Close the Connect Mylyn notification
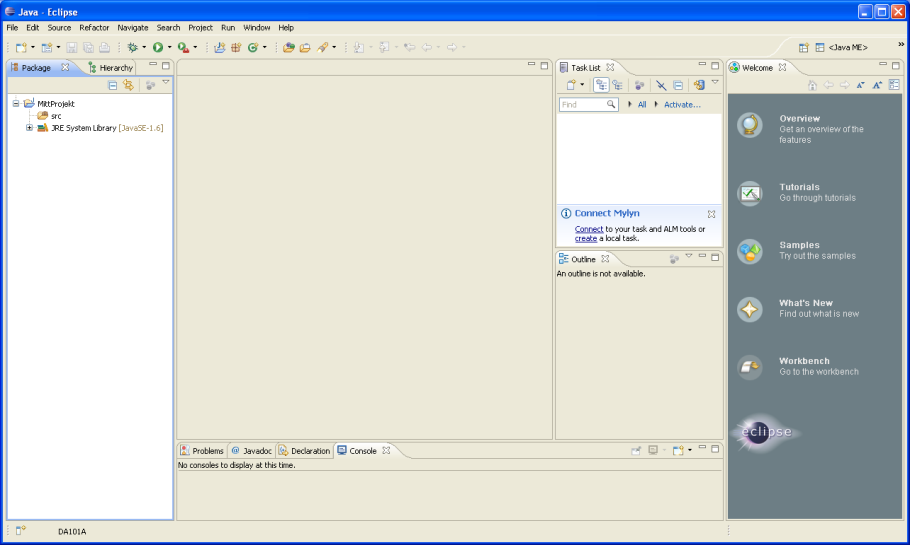 (x=712, y=214)
